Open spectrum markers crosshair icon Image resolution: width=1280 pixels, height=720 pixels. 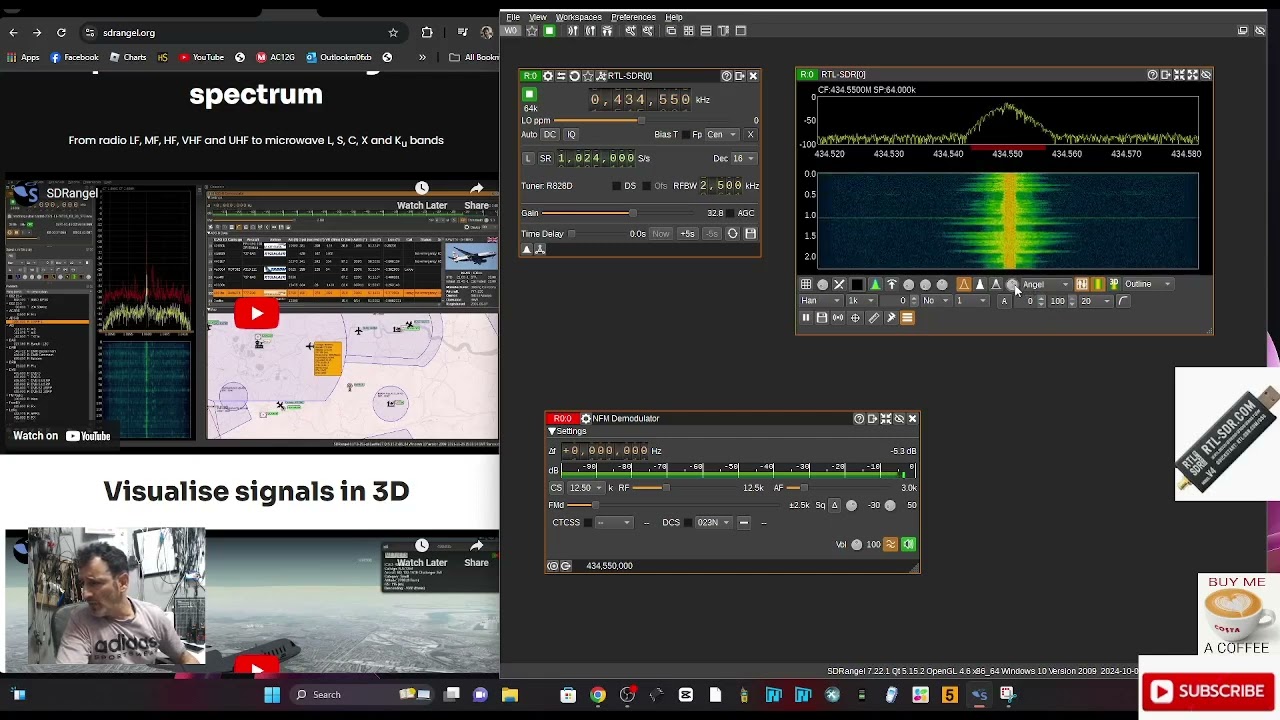855,318
